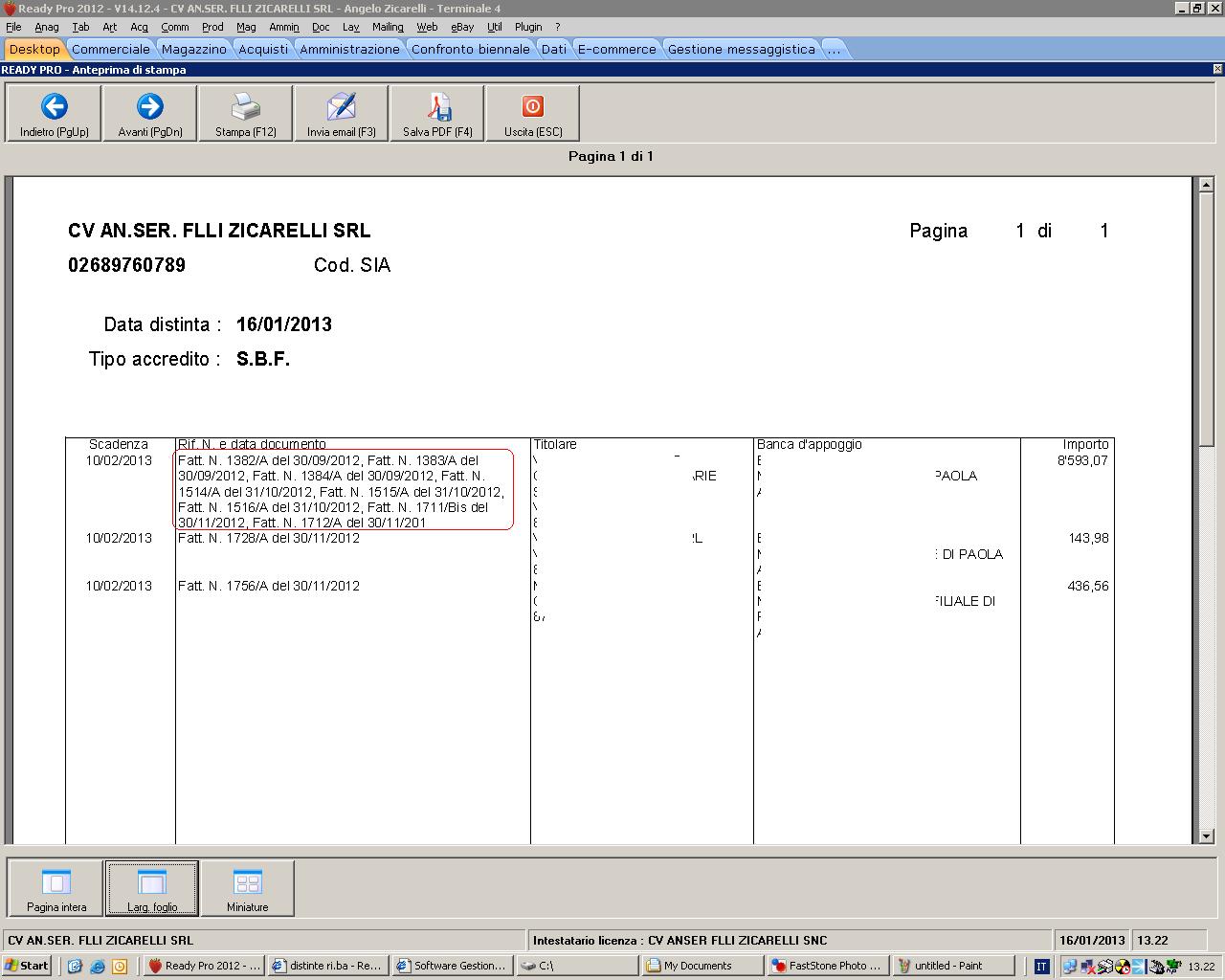Switch to FastStone Photo taskbar window

[826, 966]
